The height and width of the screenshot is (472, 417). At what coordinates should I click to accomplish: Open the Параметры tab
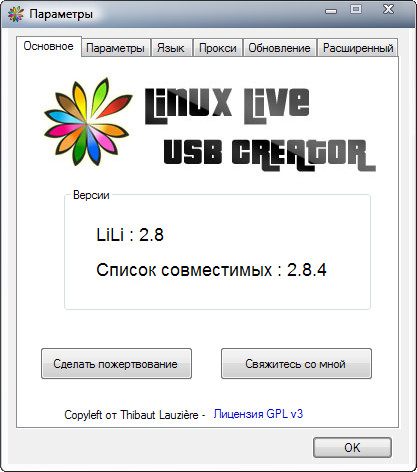115,48
